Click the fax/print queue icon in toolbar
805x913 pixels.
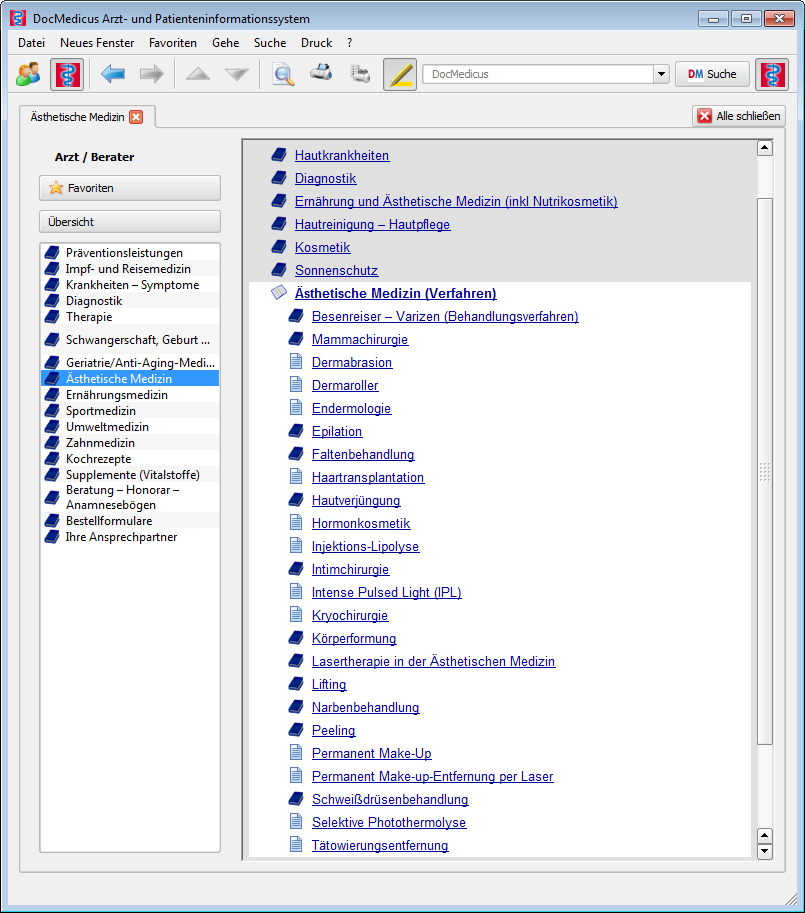[360, 74]
